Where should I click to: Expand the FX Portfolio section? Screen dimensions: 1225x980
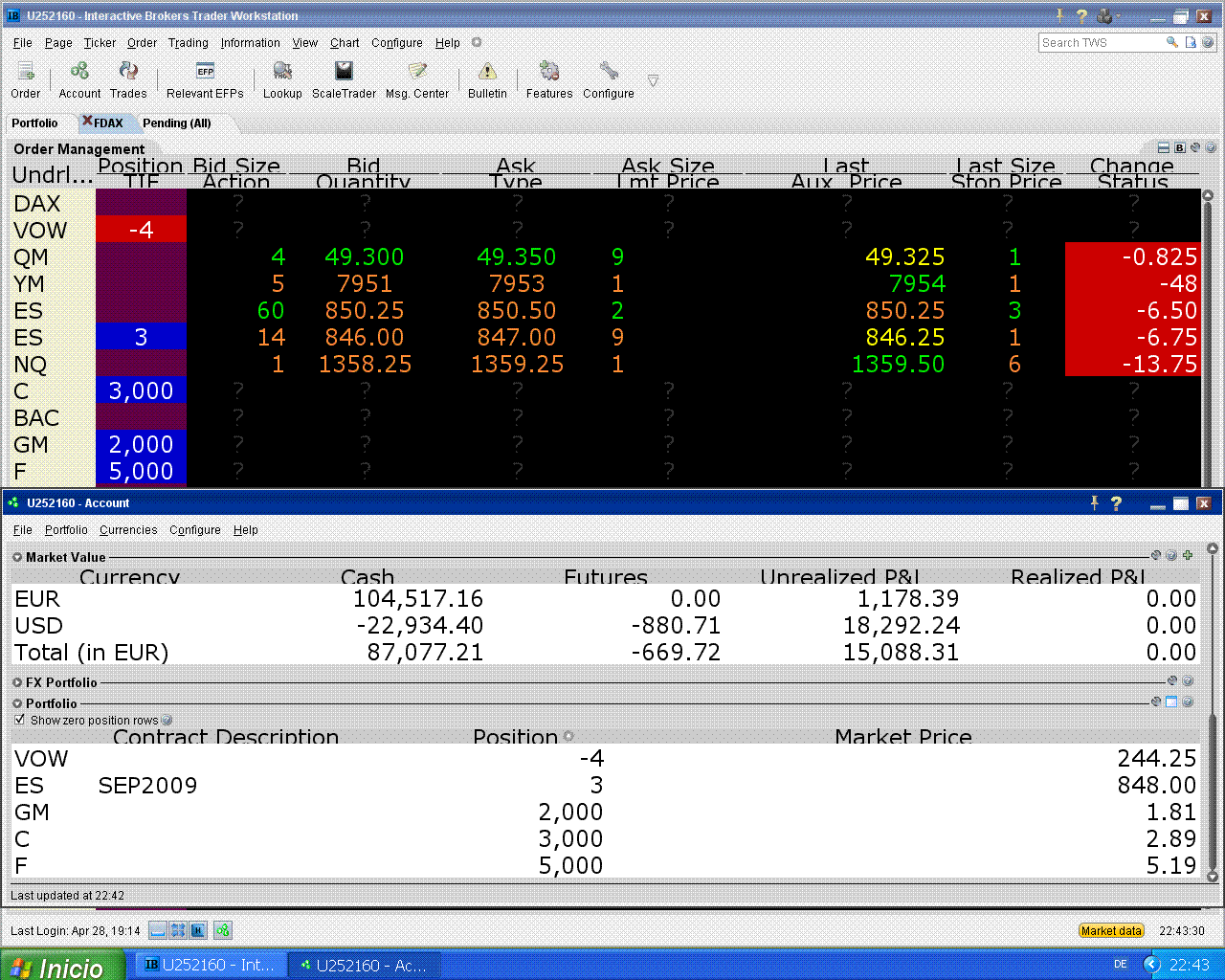click(17, 682)
